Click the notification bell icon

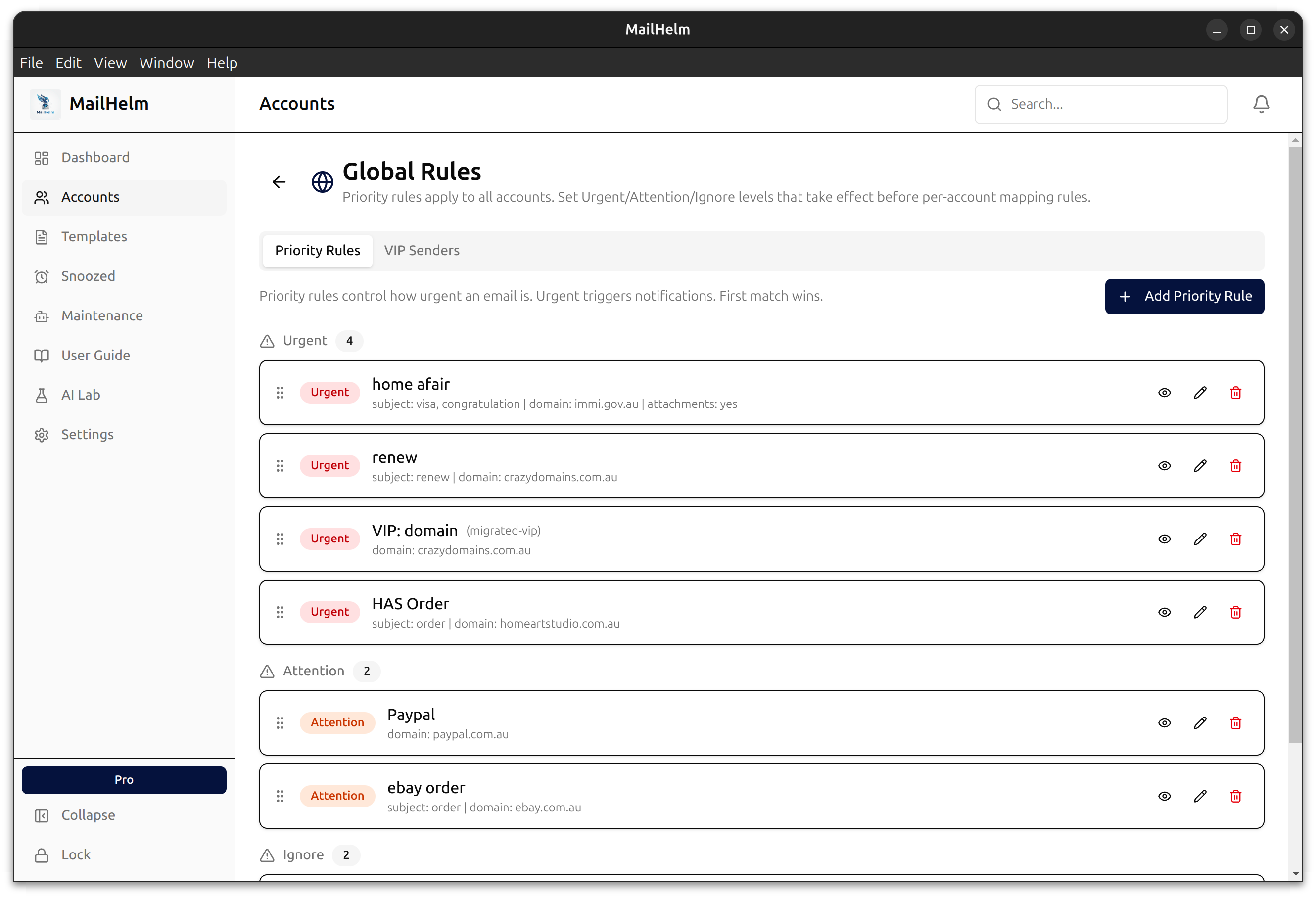pos(1261,104)
